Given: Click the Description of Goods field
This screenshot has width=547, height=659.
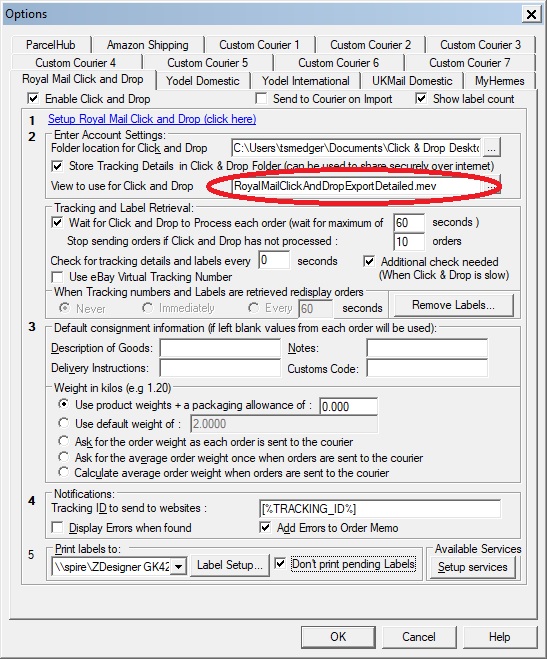Looking at the screenshot, I should point(220,348).
